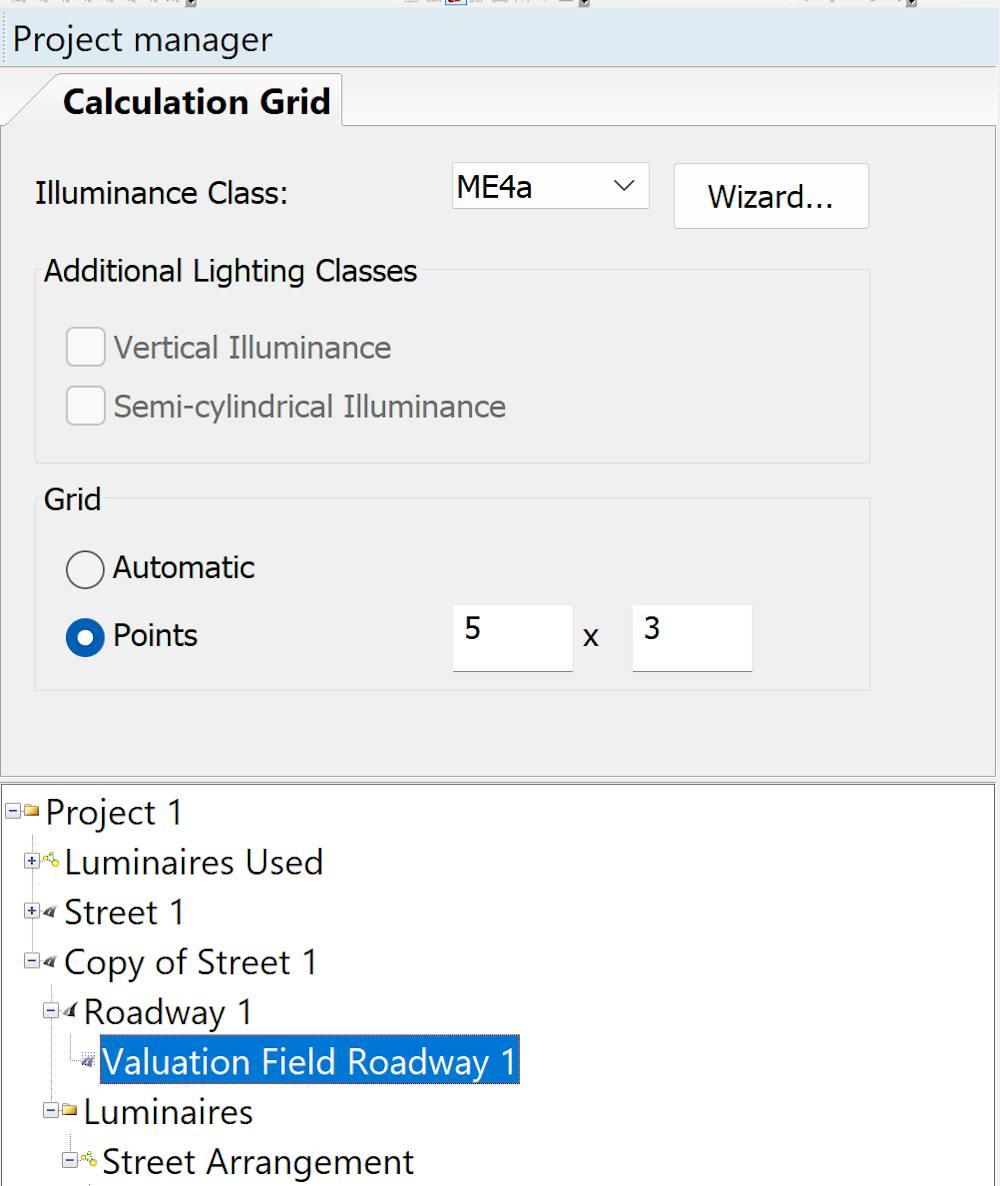Switch to the Calculation Grid tab
This screenshot has height=1186, width=1000.
click(196, 102)
